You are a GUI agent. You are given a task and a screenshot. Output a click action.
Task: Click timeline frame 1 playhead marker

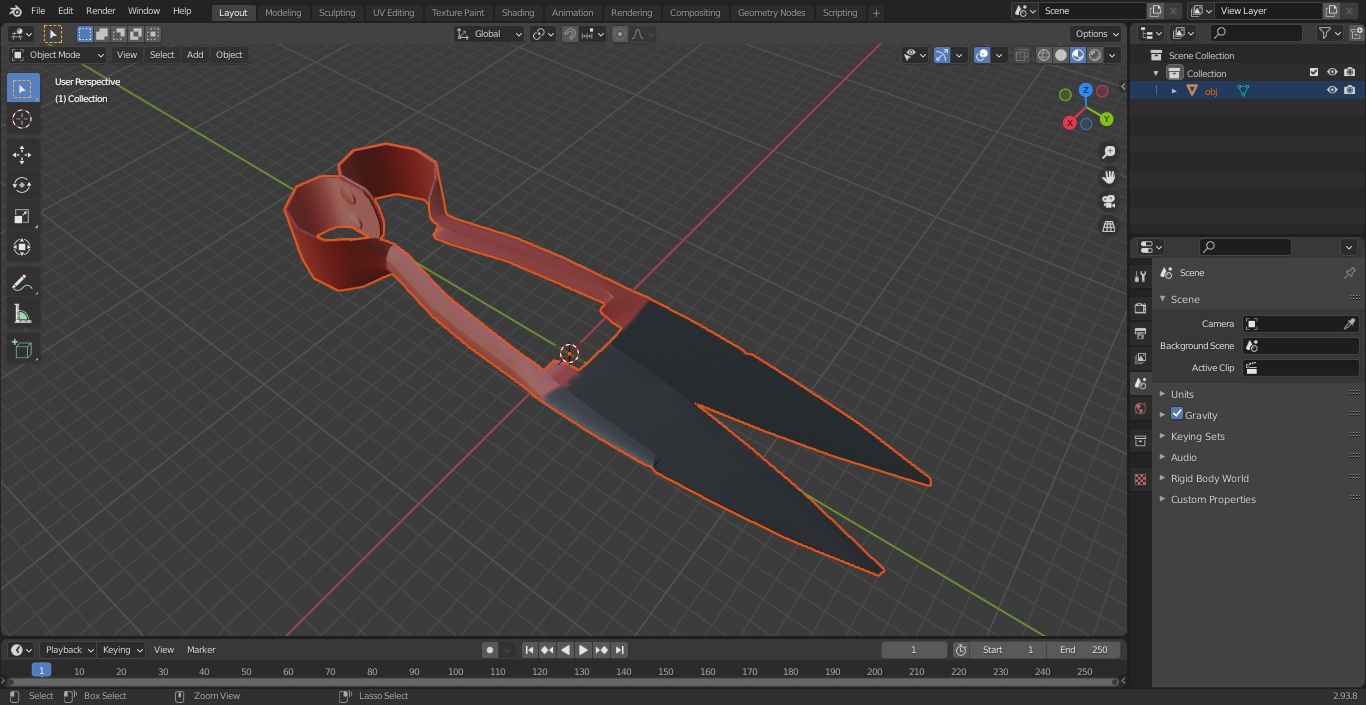(41, 670)
